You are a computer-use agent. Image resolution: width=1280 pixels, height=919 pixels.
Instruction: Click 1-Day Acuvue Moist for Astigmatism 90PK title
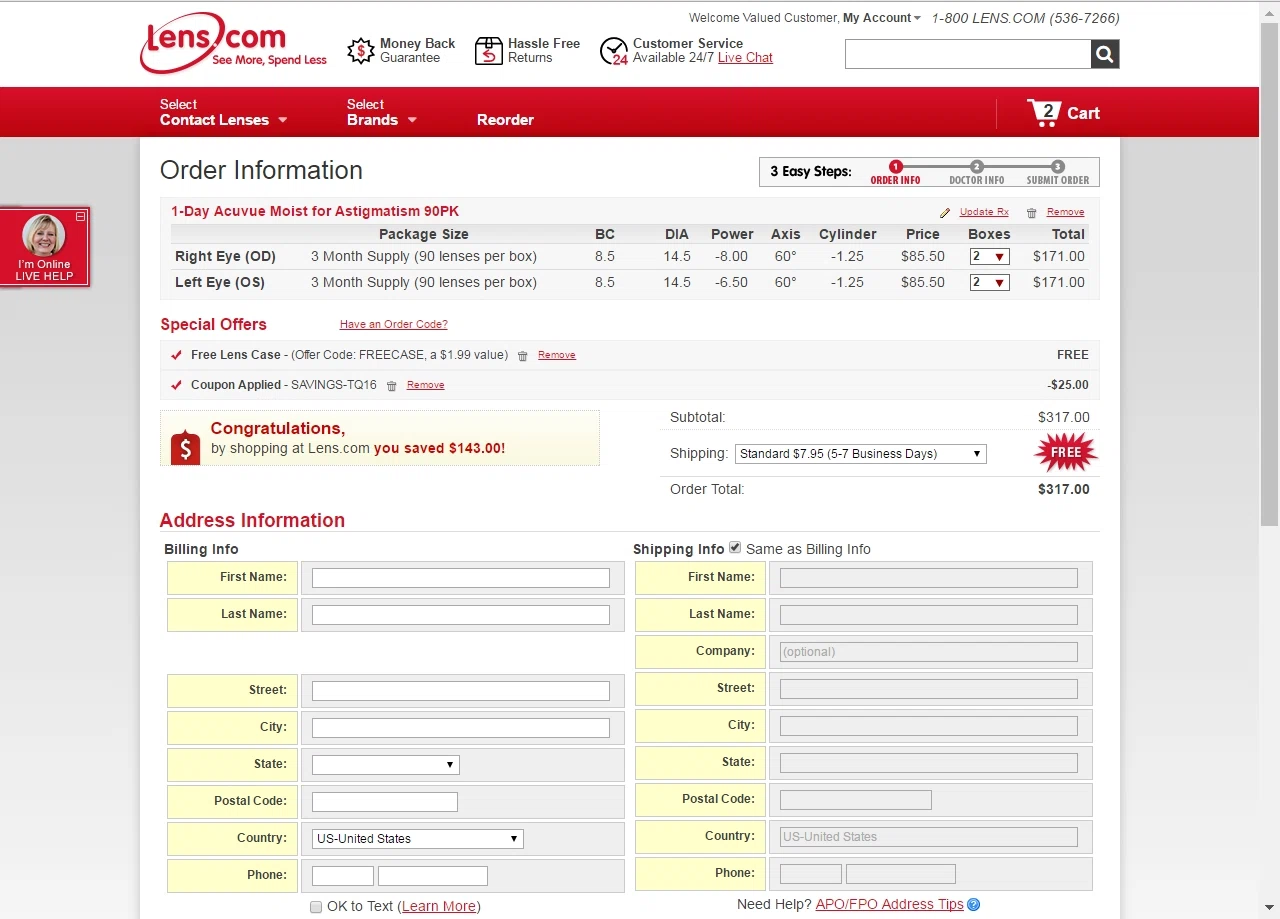[315, 212]
